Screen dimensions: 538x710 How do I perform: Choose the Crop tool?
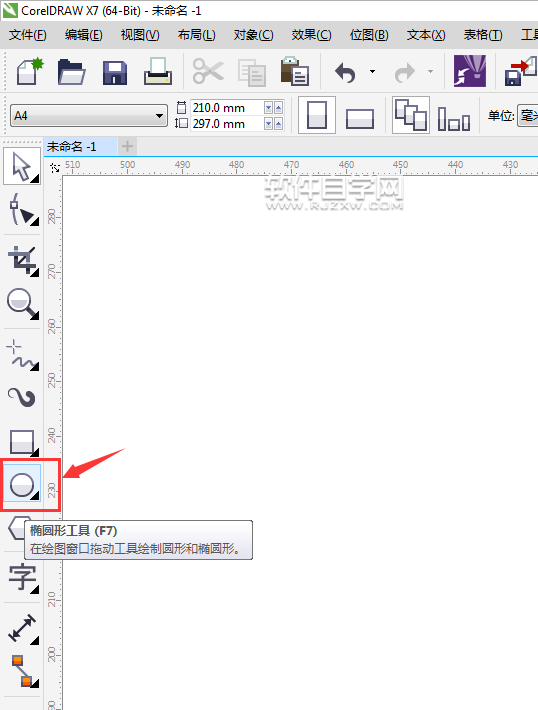pyautogui.click(x=22, y=260)
